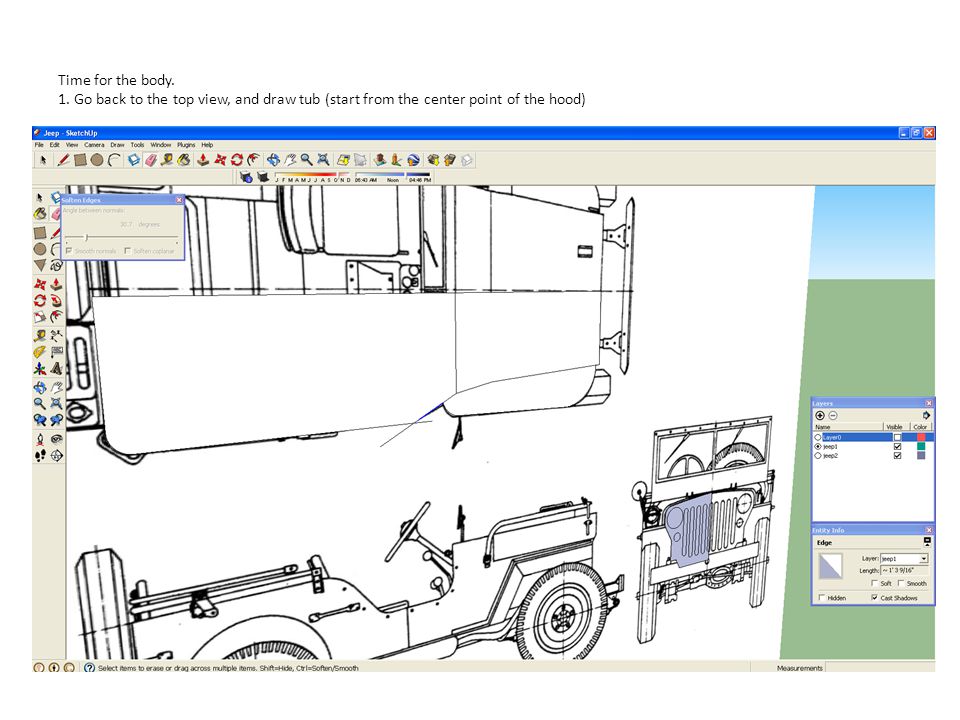Collapse Entity Info details toggle button
The height and width of the screenshot is (720, 960).
927,542
